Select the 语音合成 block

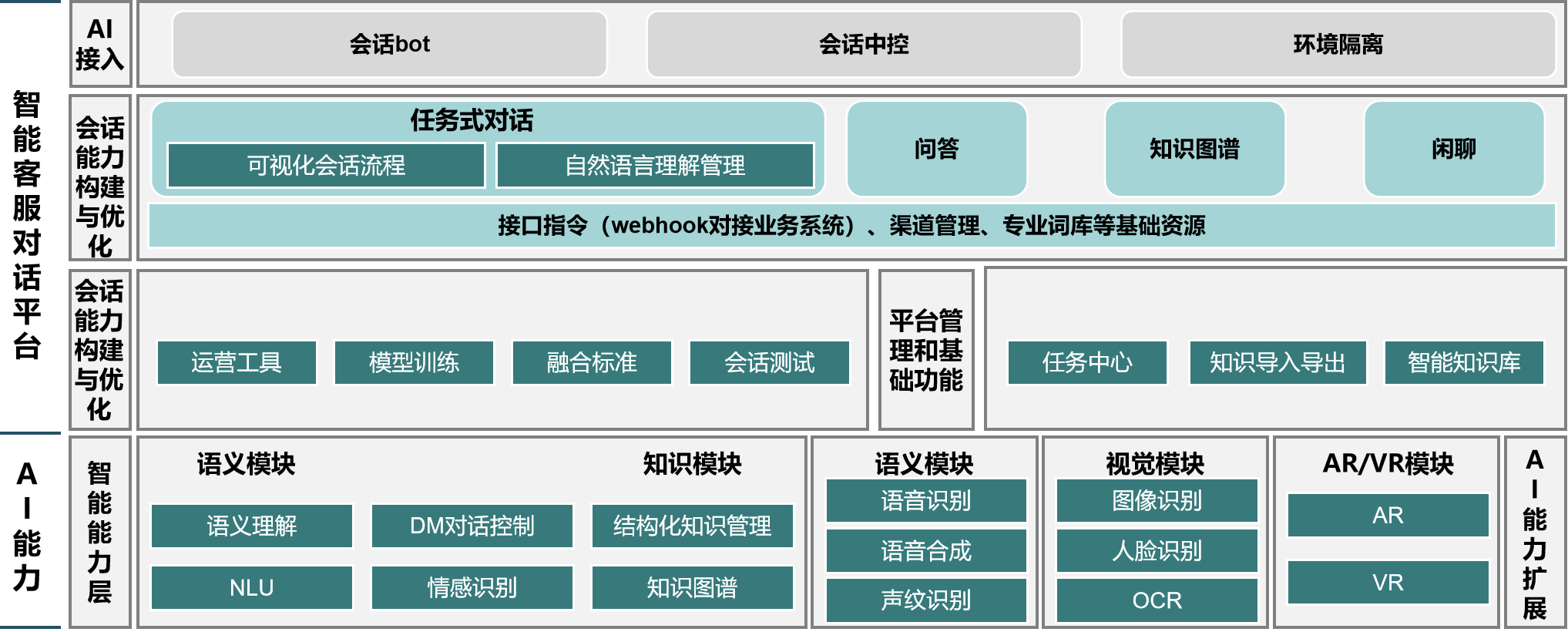pos(926,550)
